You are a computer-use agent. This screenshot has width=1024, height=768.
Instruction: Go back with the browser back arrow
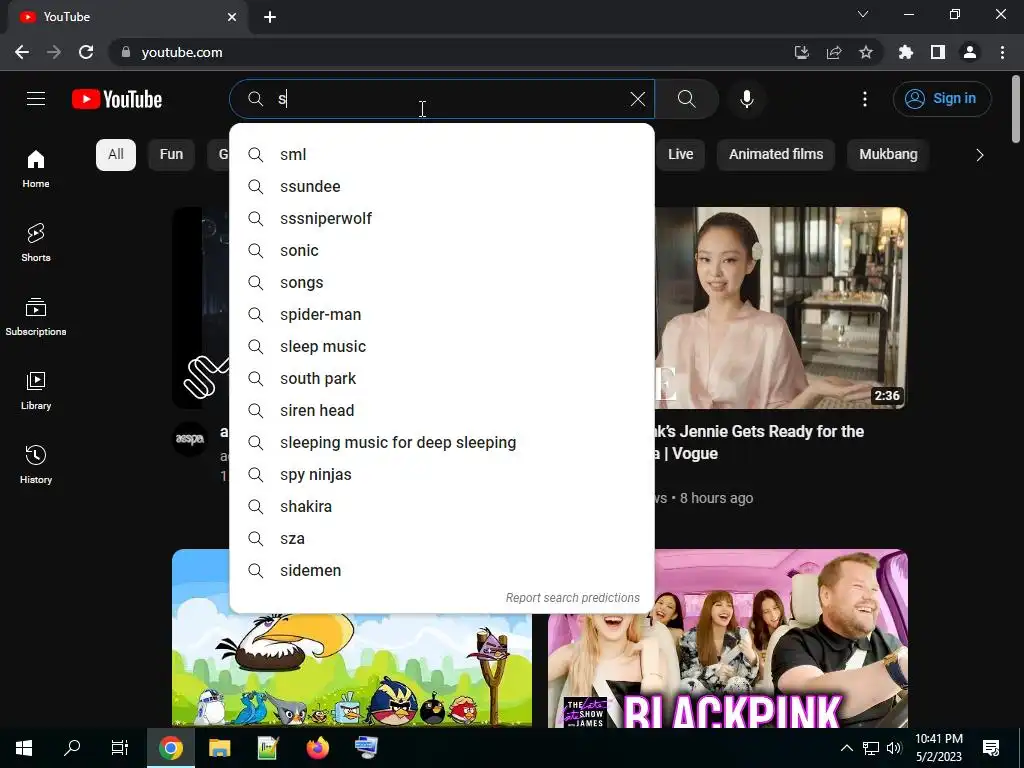(x=22, y=52)
